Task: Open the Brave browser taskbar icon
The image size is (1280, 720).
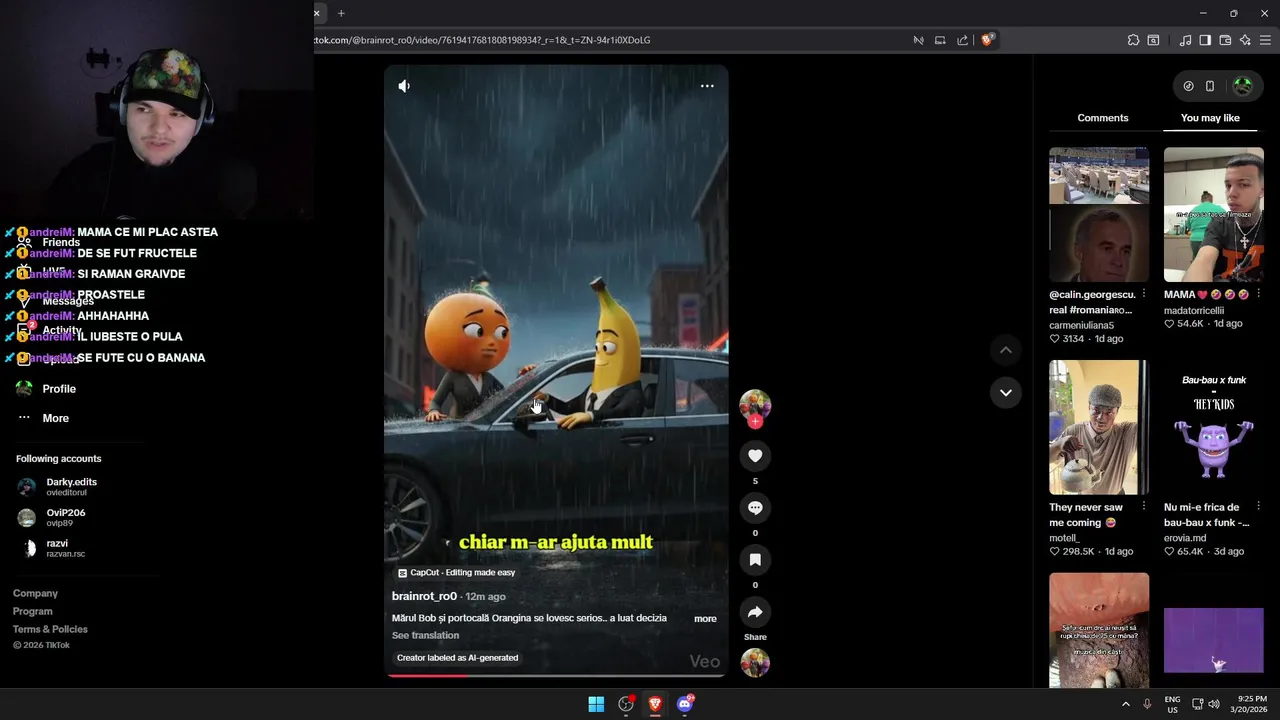Action: pos(655,704)
